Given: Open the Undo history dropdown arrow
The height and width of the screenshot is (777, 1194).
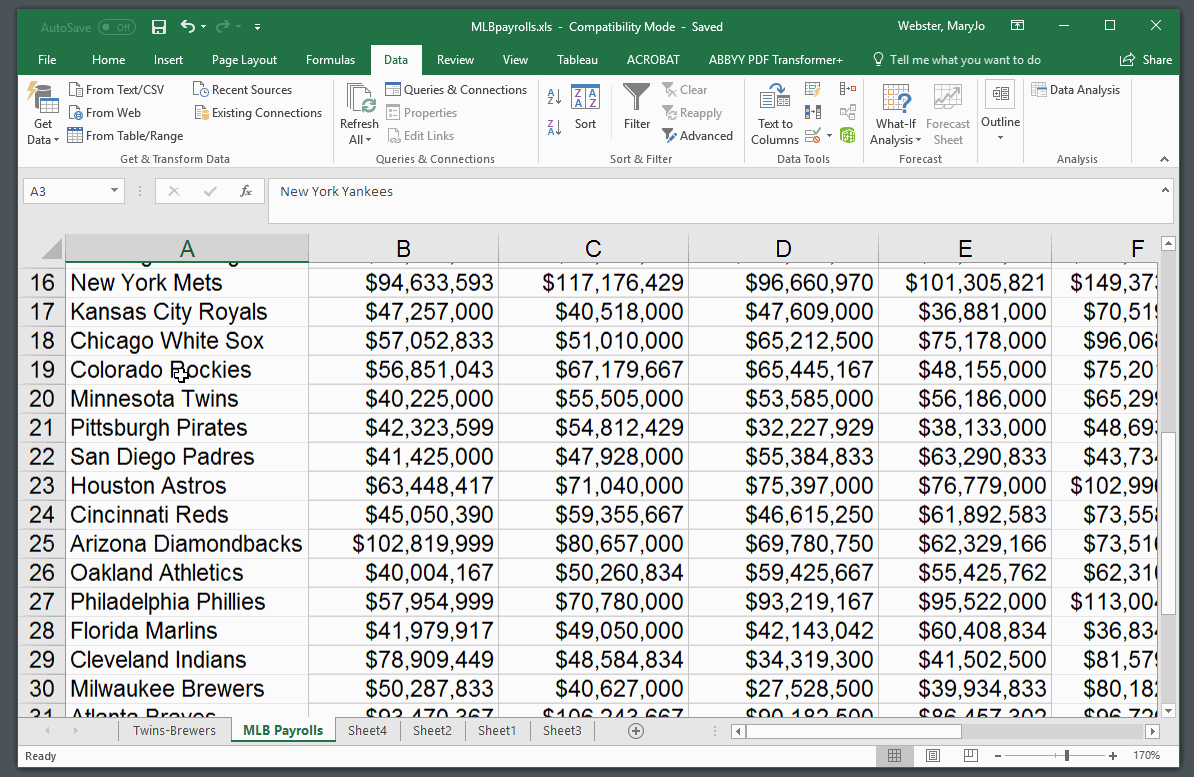Looking at the screenshot, I should (x=203, y=27).
